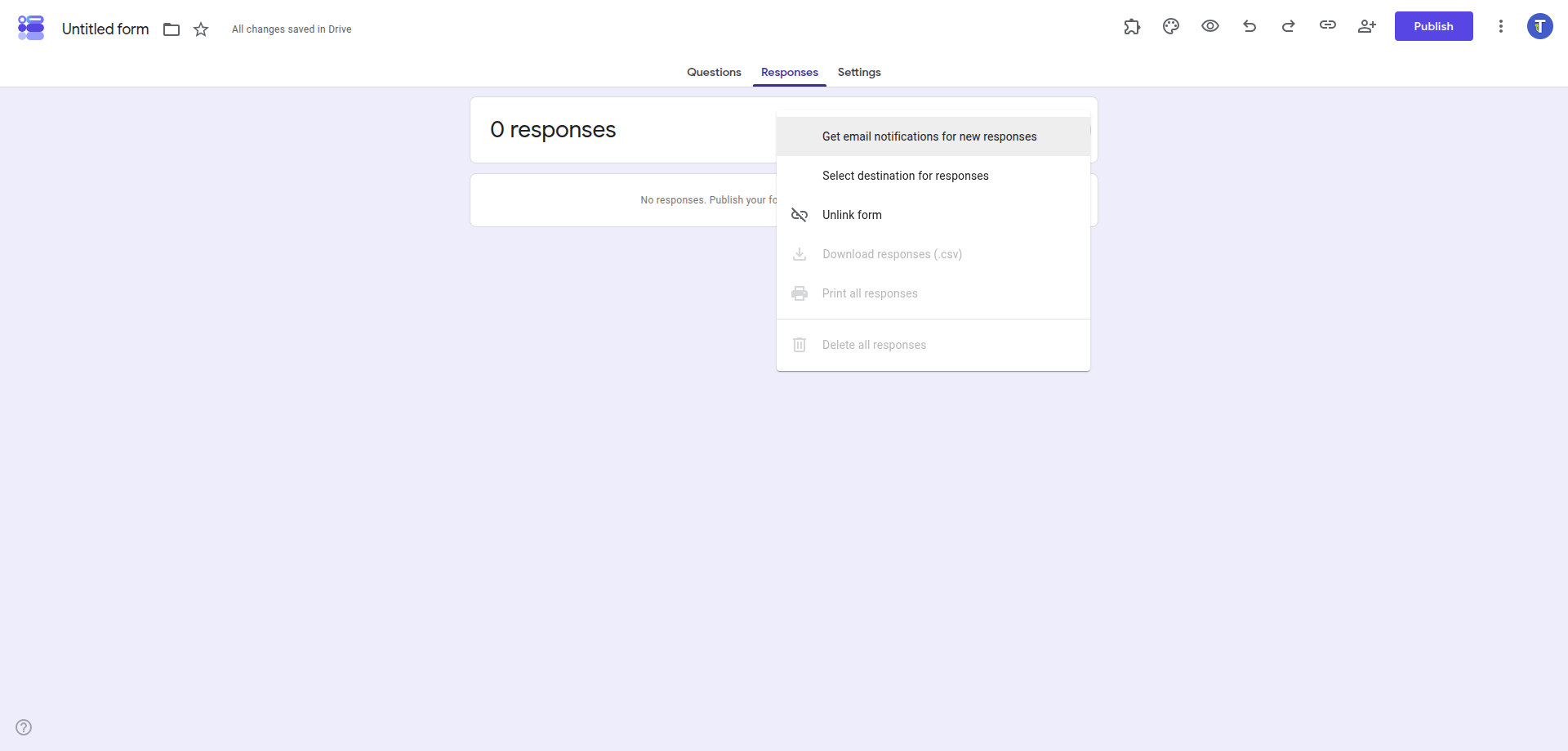This screenshot has width=1568, height=751.
Task: Open the add collaborators icon
Action: click(1367, 26)
